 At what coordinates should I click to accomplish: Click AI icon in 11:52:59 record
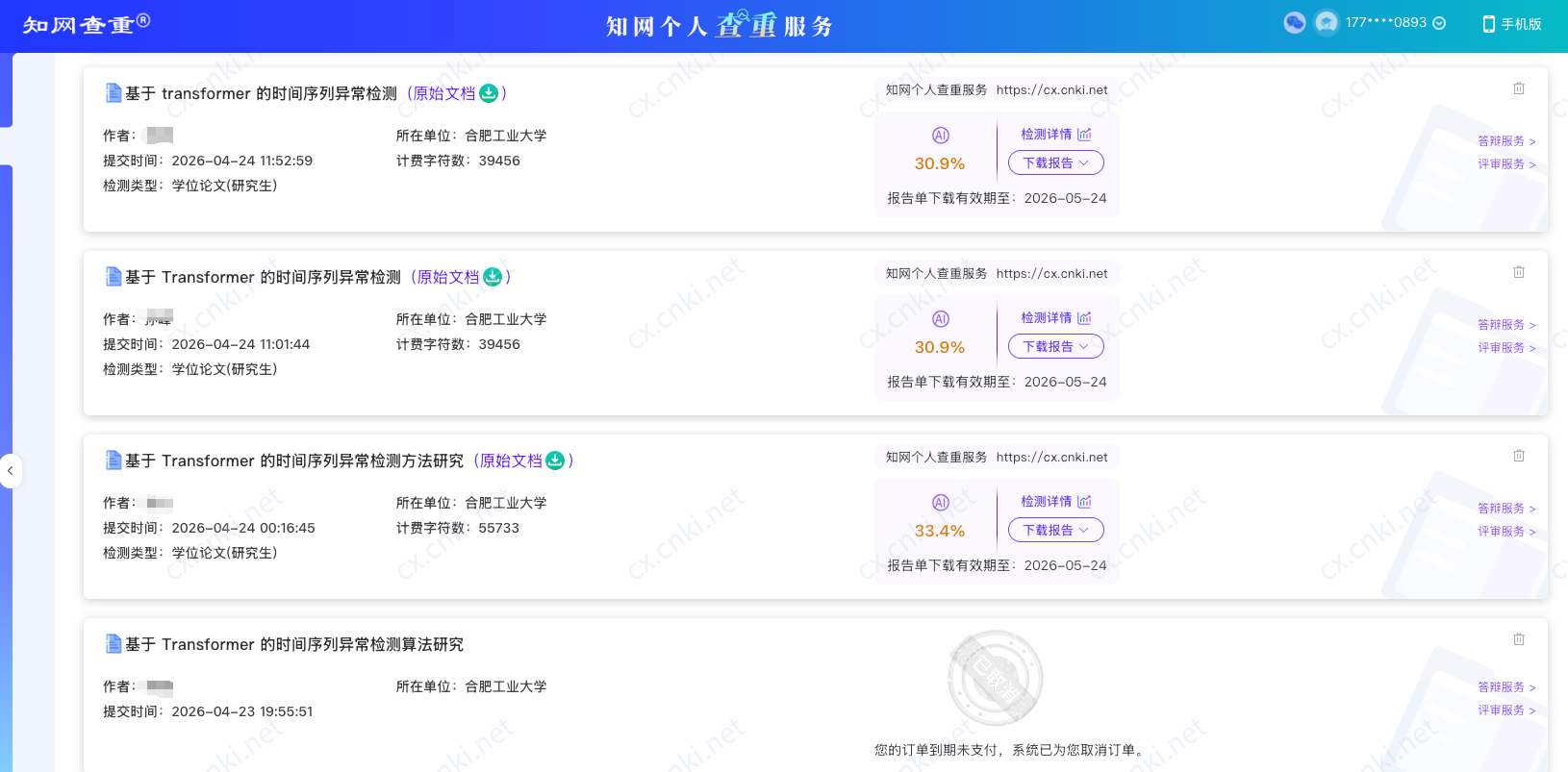(941, 136)
